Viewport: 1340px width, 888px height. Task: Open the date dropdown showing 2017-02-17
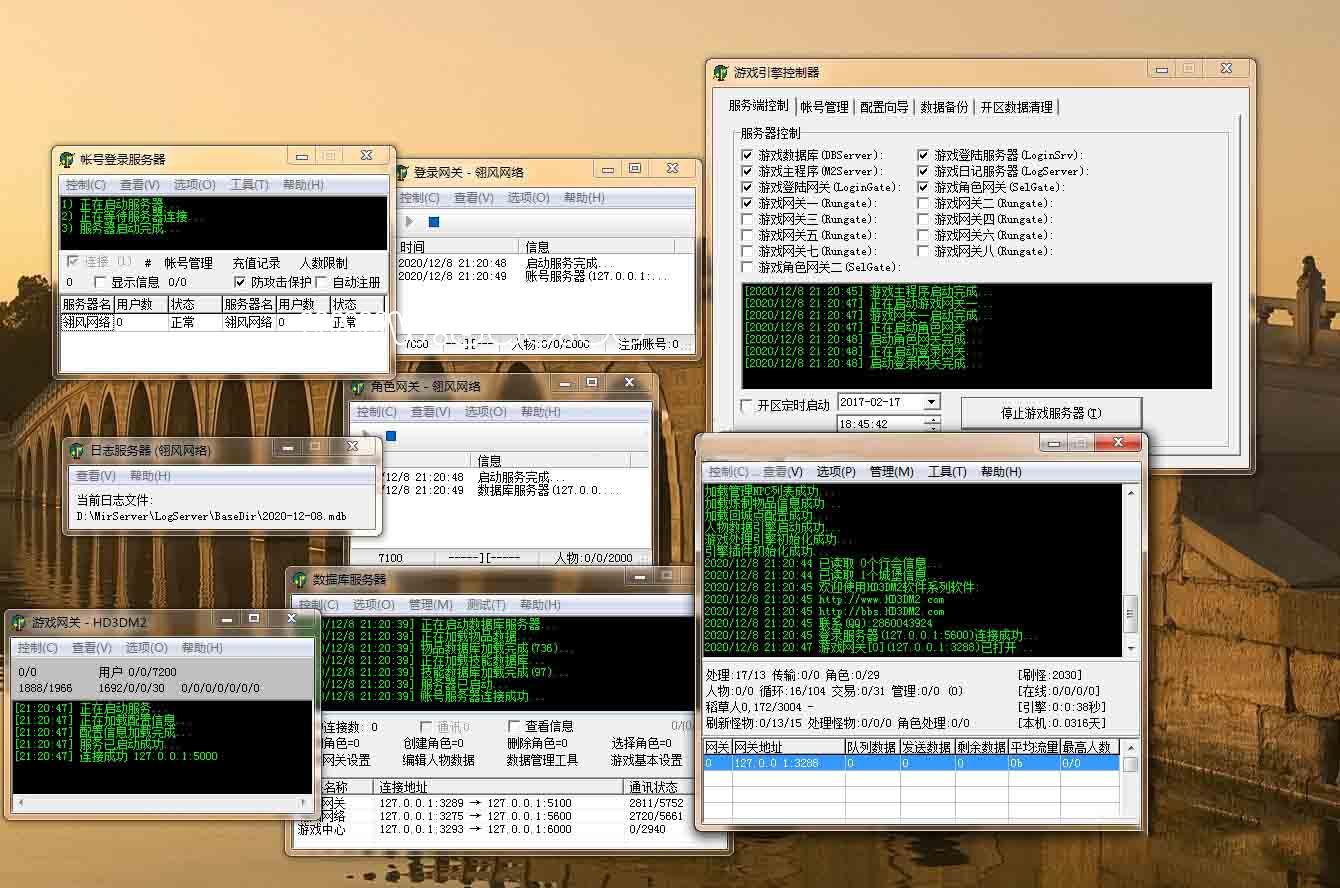931,402
